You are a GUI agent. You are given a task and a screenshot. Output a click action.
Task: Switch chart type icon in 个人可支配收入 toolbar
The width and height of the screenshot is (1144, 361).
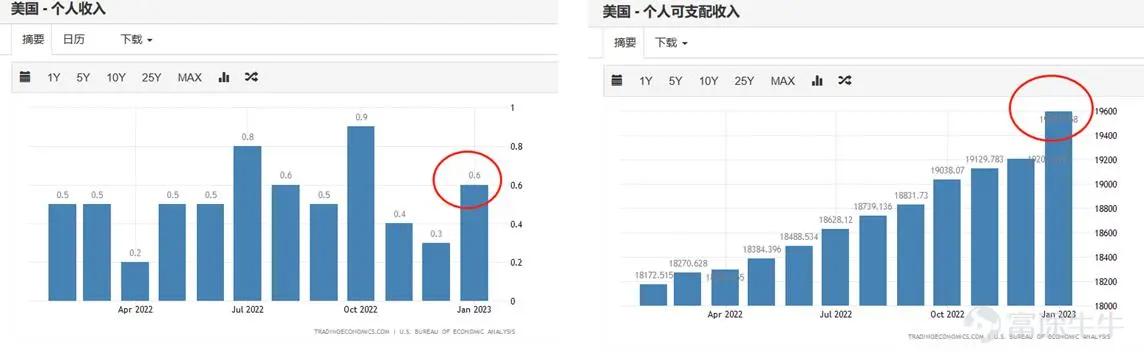817,80
